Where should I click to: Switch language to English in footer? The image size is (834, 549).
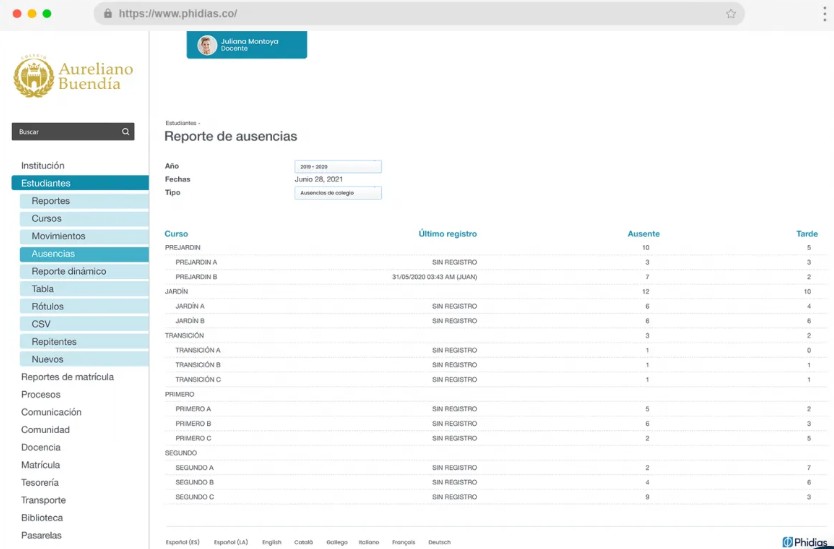(272, 542)
